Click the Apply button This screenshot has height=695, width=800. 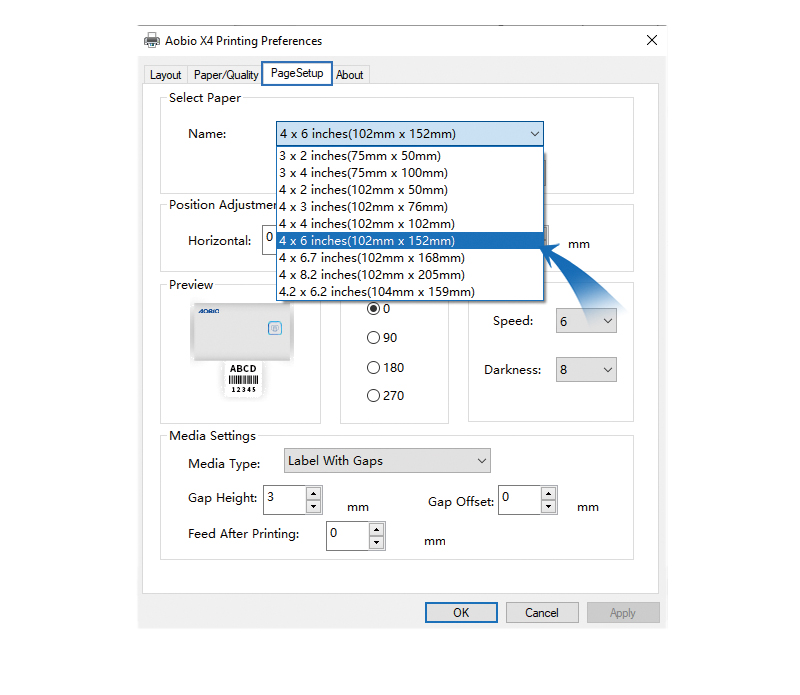click(x=623, y=612)
